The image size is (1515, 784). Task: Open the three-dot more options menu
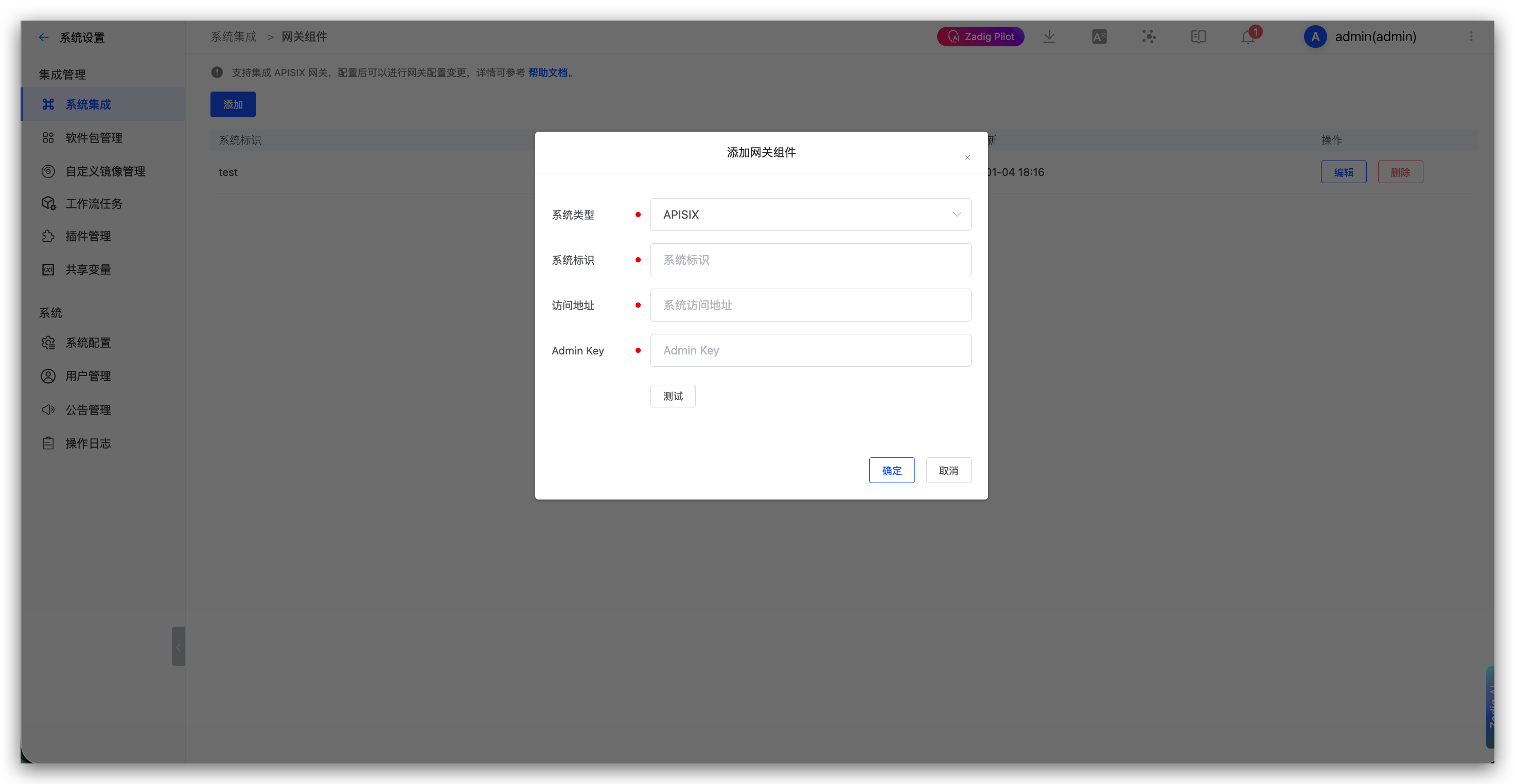point(1471,37)
